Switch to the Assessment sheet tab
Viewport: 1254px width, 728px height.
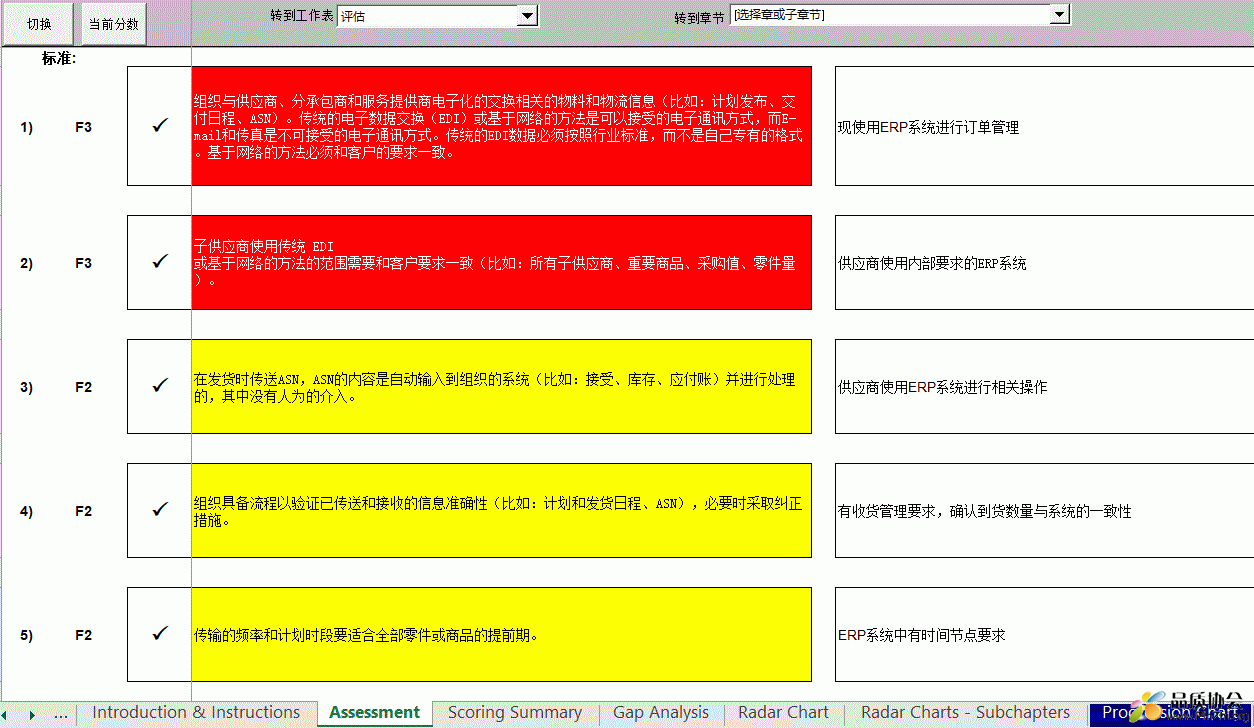(375, 713)
